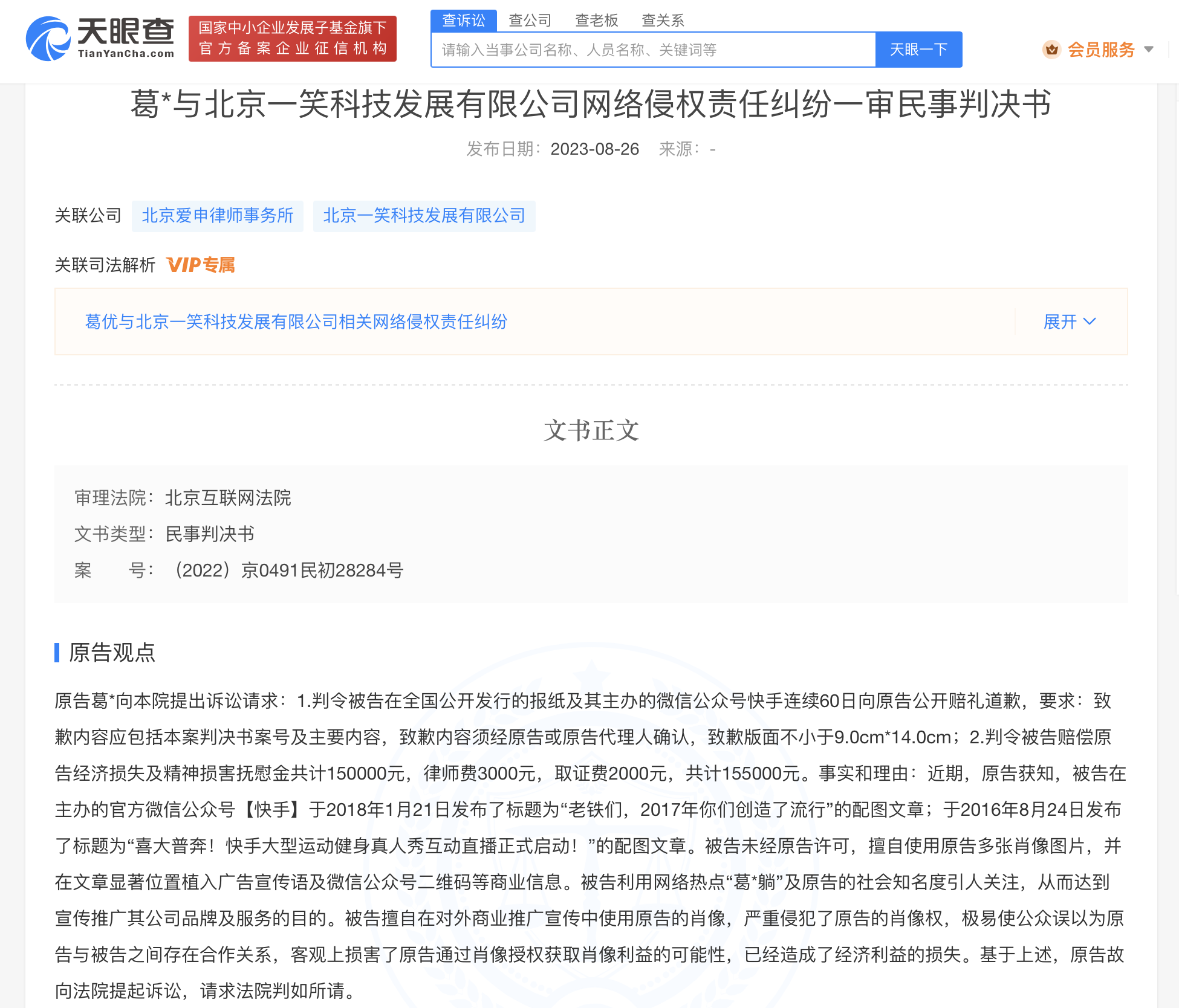Click the 关联司法解析 label
The height and width of the screenshot is (1008, 1179).
[105, 265]
